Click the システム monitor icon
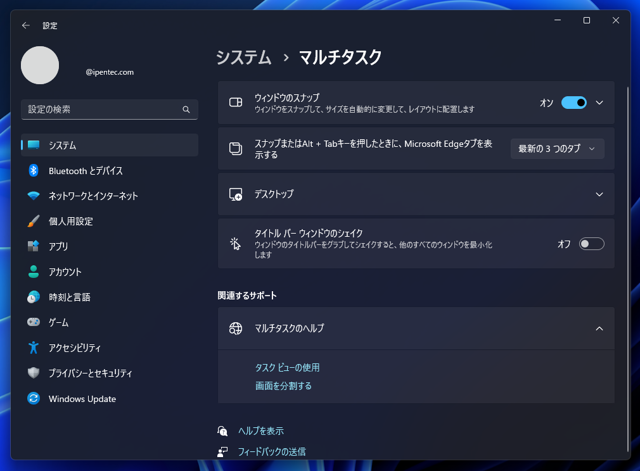Viewport: 640px width, 471px height. pos(33,145)
